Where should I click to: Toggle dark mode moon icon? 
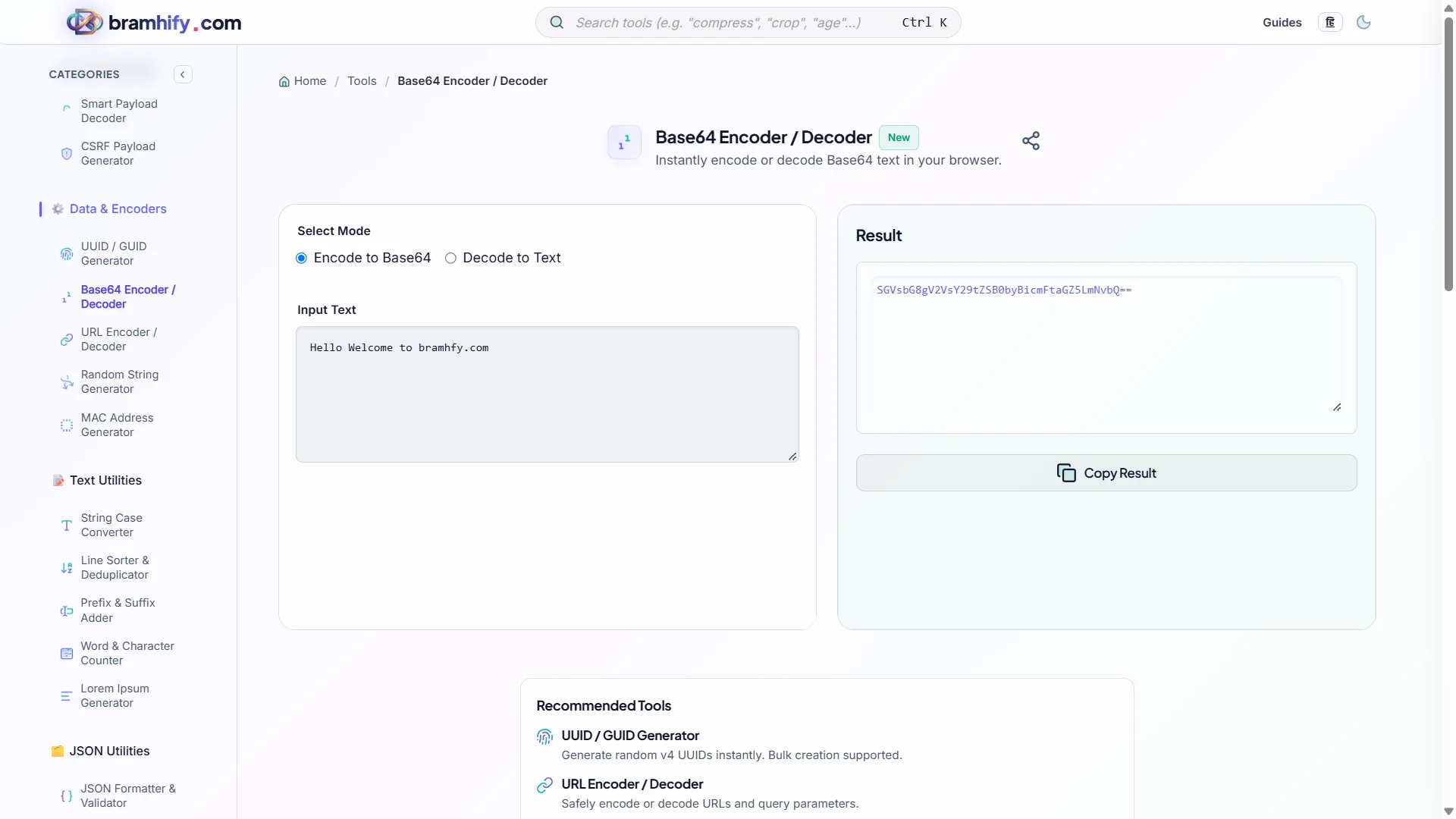[1363, 23]
